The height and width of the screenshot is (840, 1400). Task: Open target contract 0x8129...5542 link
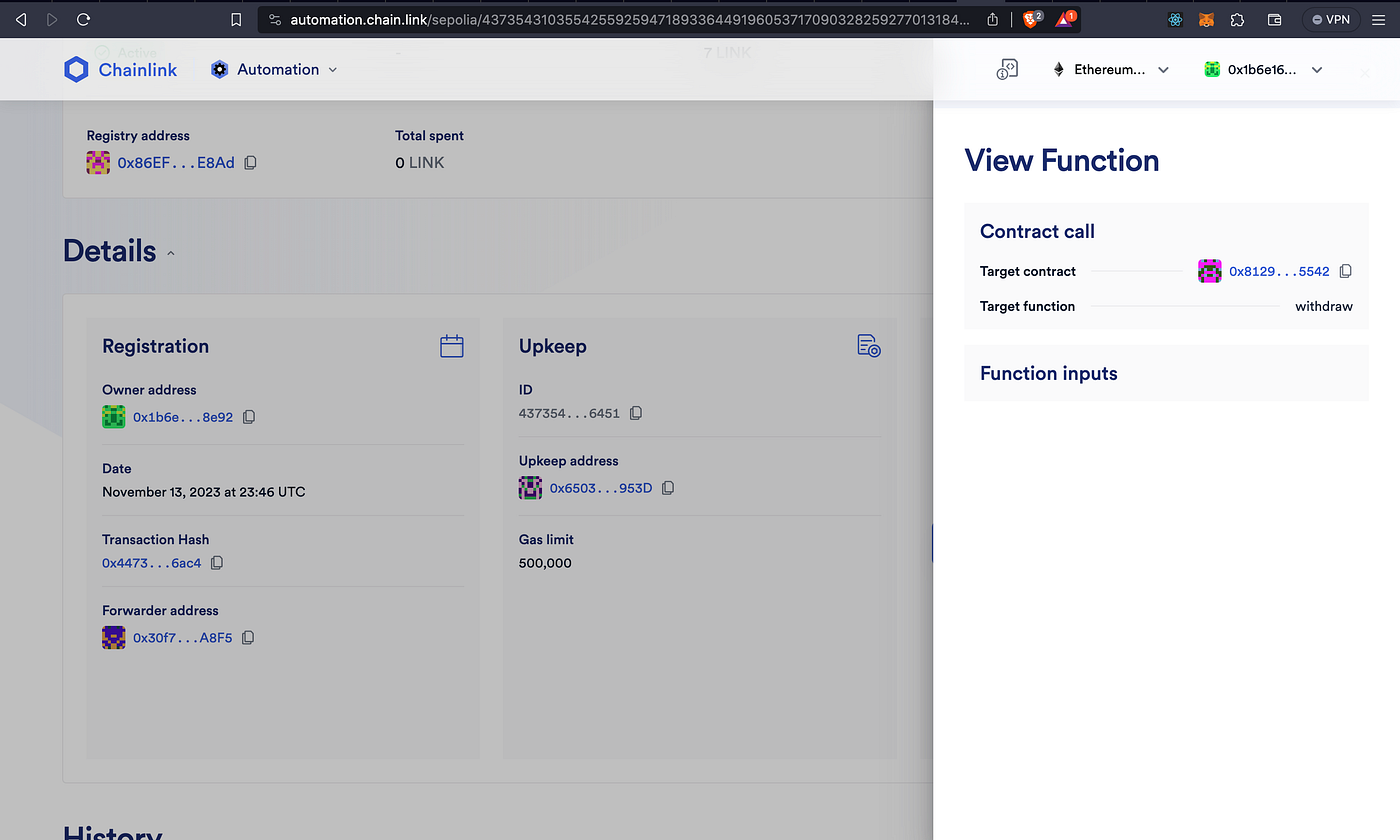click(1279, 271)
